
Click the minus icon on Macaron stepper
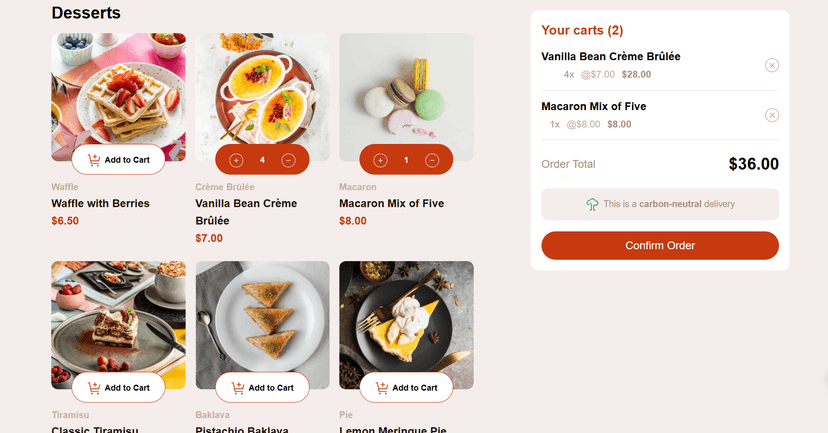(x=432, y=160)
